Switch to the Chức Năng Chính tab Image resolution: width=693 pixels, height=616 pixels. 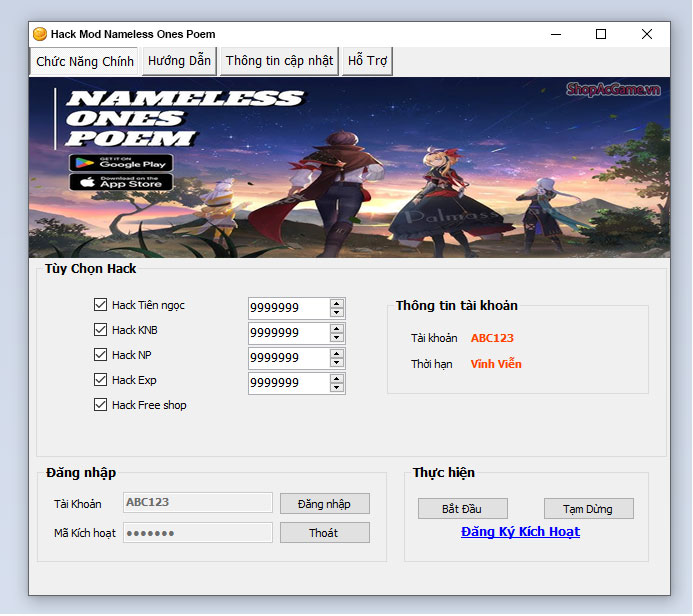pos(84,61)
